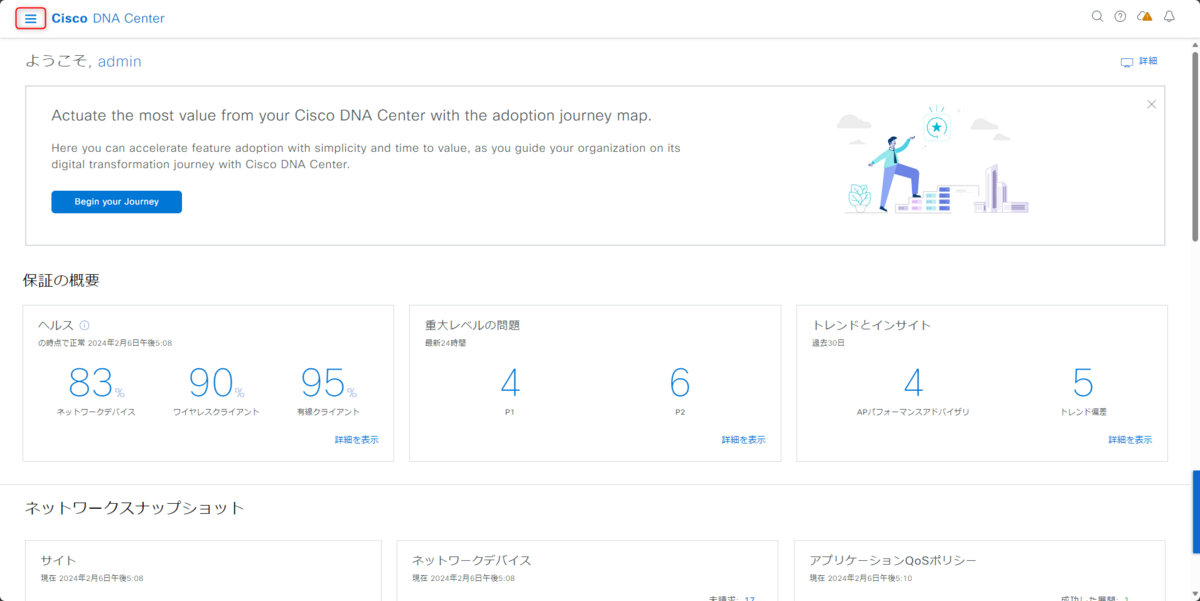Open the help question-mark icon
Viewport: 1200px width, 601px height.
tap(1120, 17)
